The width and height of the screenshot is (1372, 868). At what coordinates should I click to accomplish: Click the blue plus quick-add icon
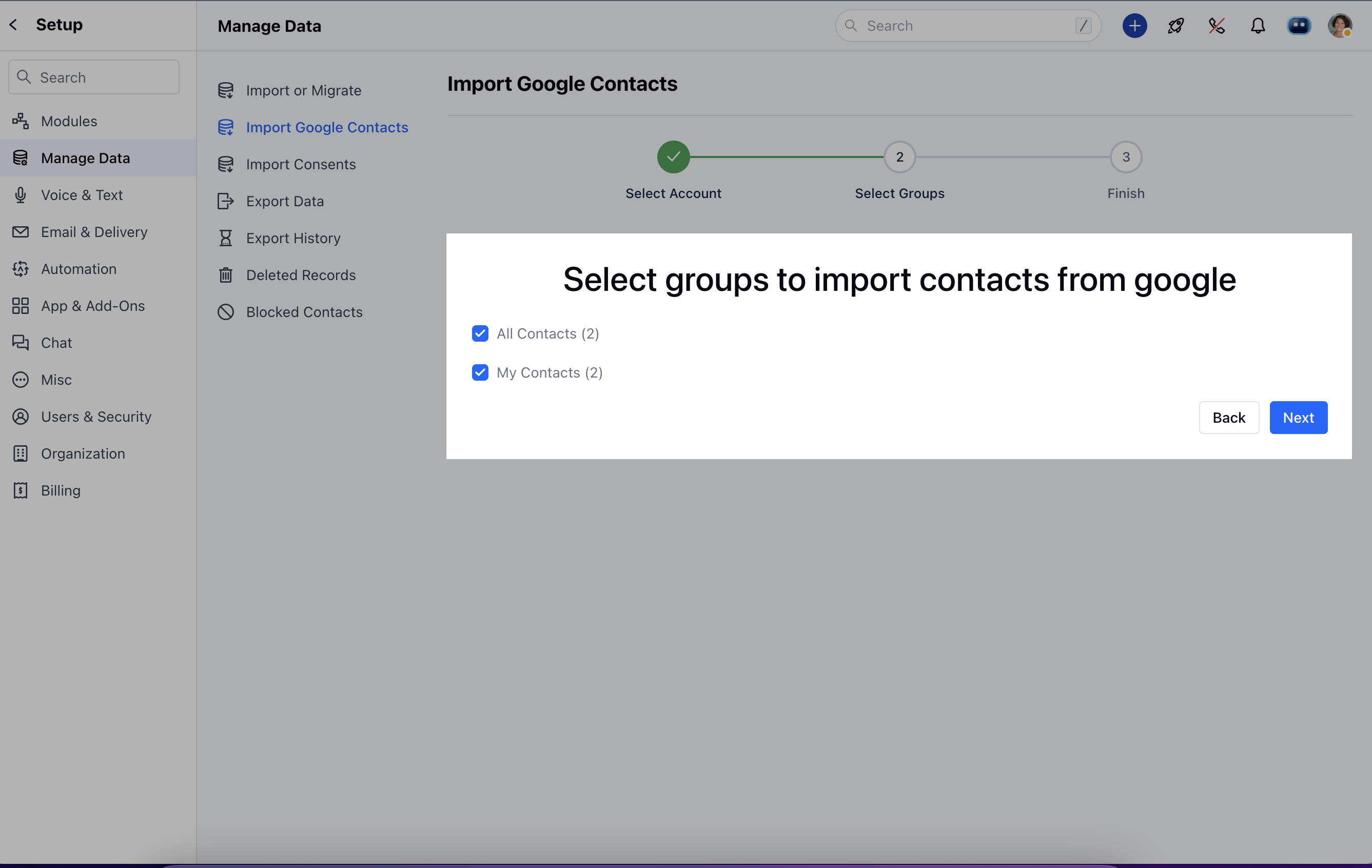1134,26
